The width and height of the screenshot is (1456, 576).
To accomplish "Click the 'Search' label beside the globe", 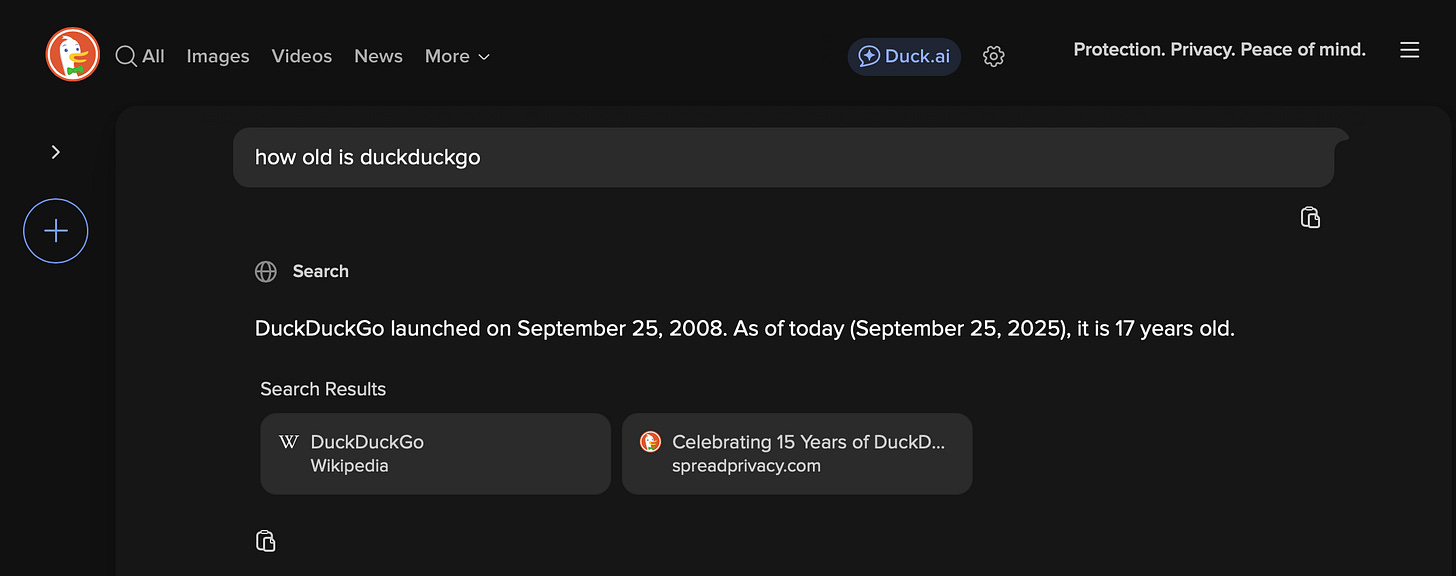I will point(320,271).
